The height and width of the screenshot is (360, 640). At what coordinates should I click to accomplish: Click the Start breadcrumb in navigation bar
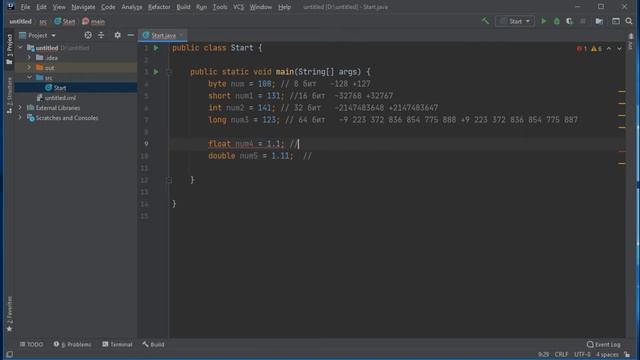[64, 21]
